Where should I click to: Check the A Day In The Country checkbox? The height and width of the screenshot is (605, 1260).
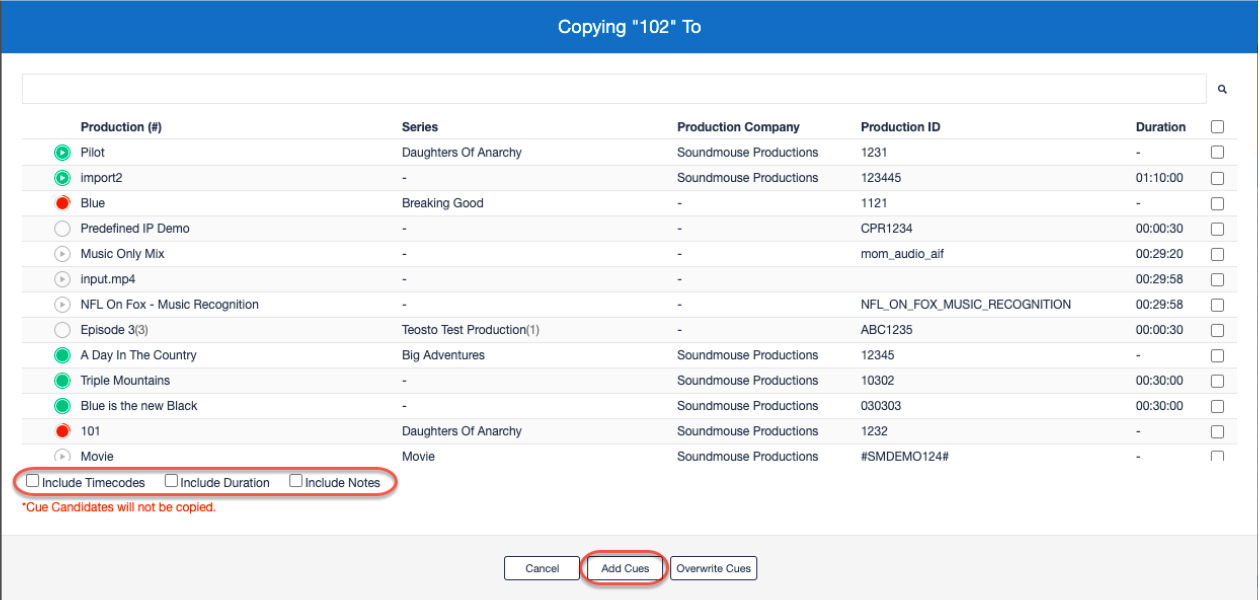point(1217,355)
